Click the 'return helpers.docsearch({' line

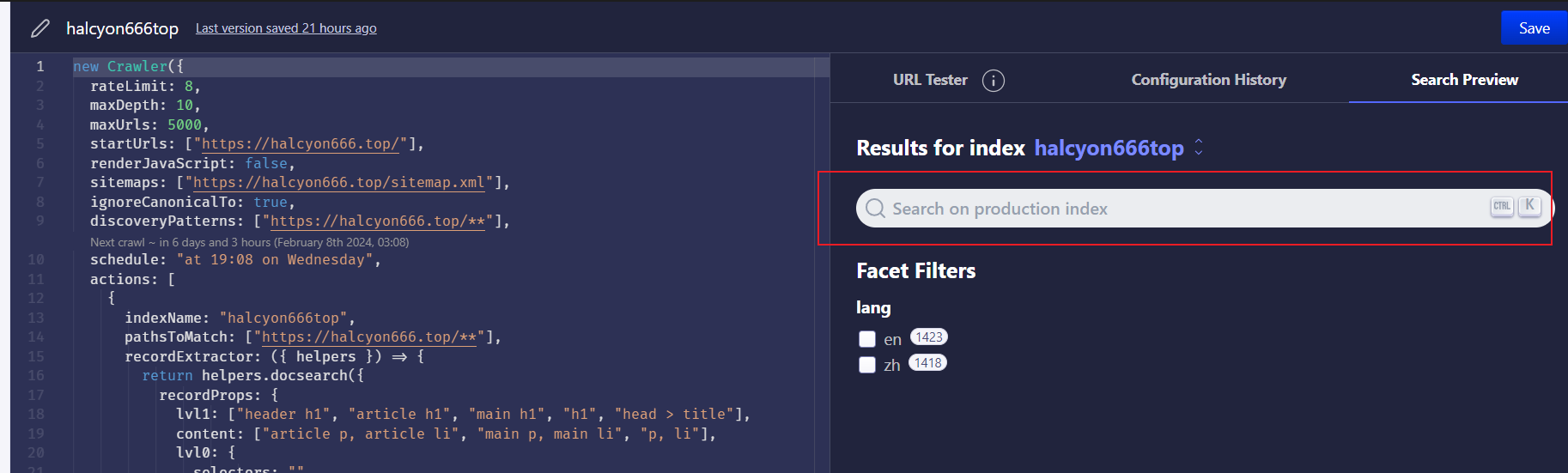coord(252,376)
